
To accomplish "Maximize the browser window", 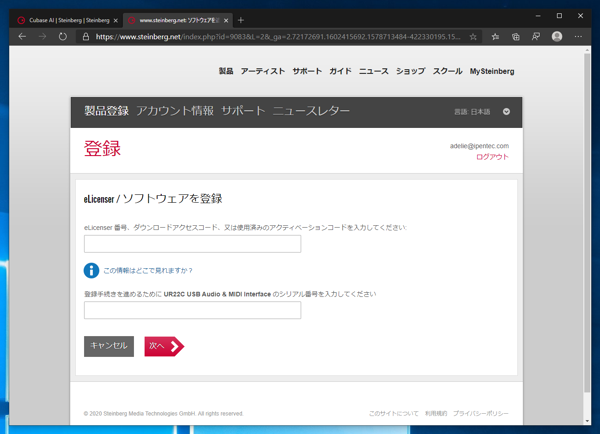I will pyautogui.click(x=559, y=16).
